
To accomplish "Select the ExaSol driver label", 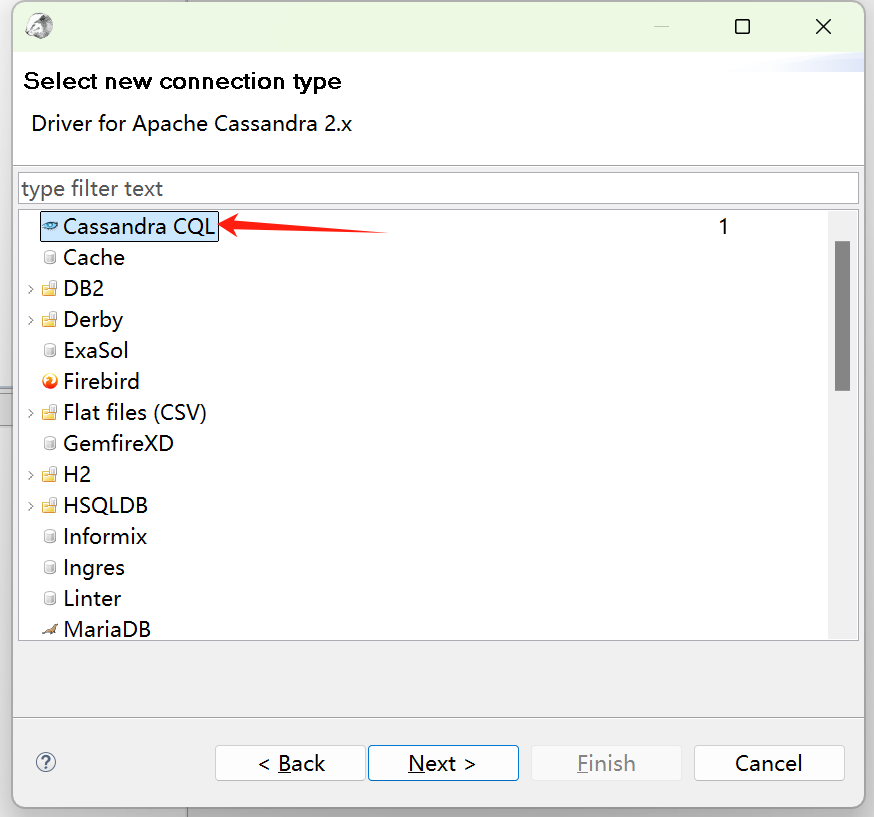I will pyautogui.click(x=96, y=351).
